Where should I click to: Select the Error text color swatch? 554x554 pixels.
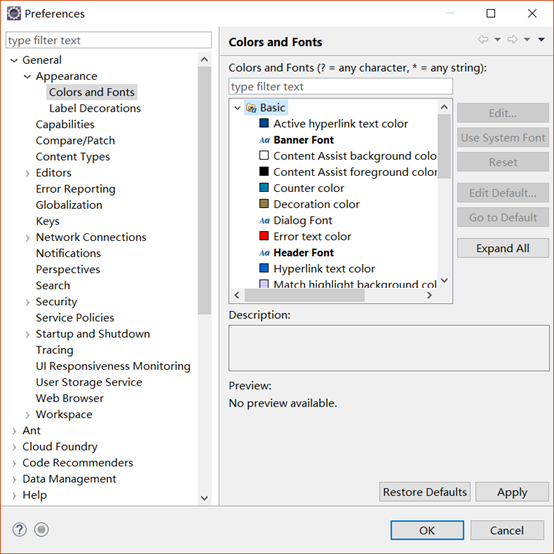point(264,236)
